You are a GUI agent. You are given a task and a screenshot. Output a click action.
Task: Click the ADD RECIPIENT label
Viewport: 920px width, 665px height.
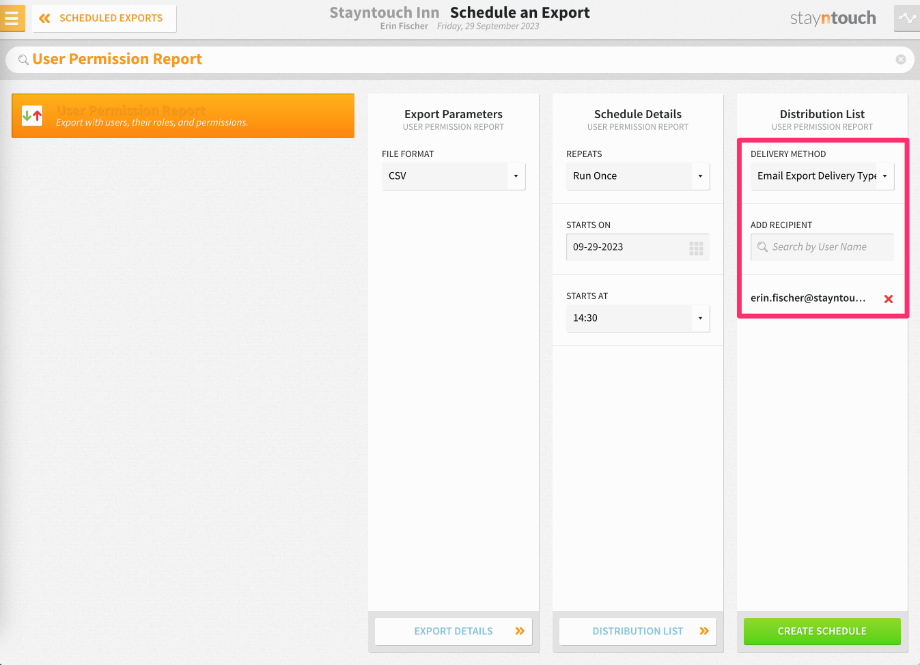pyautogui.click(x=781, y=225)
